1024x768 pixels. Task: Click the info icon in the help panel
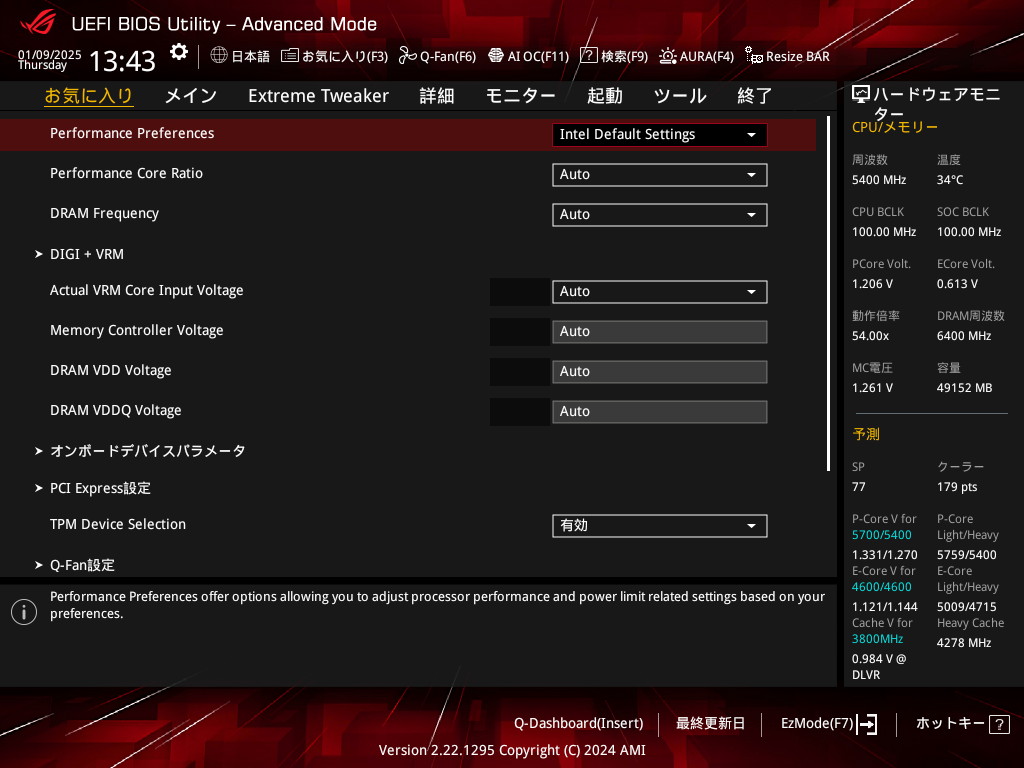click(x=24, y=612)
